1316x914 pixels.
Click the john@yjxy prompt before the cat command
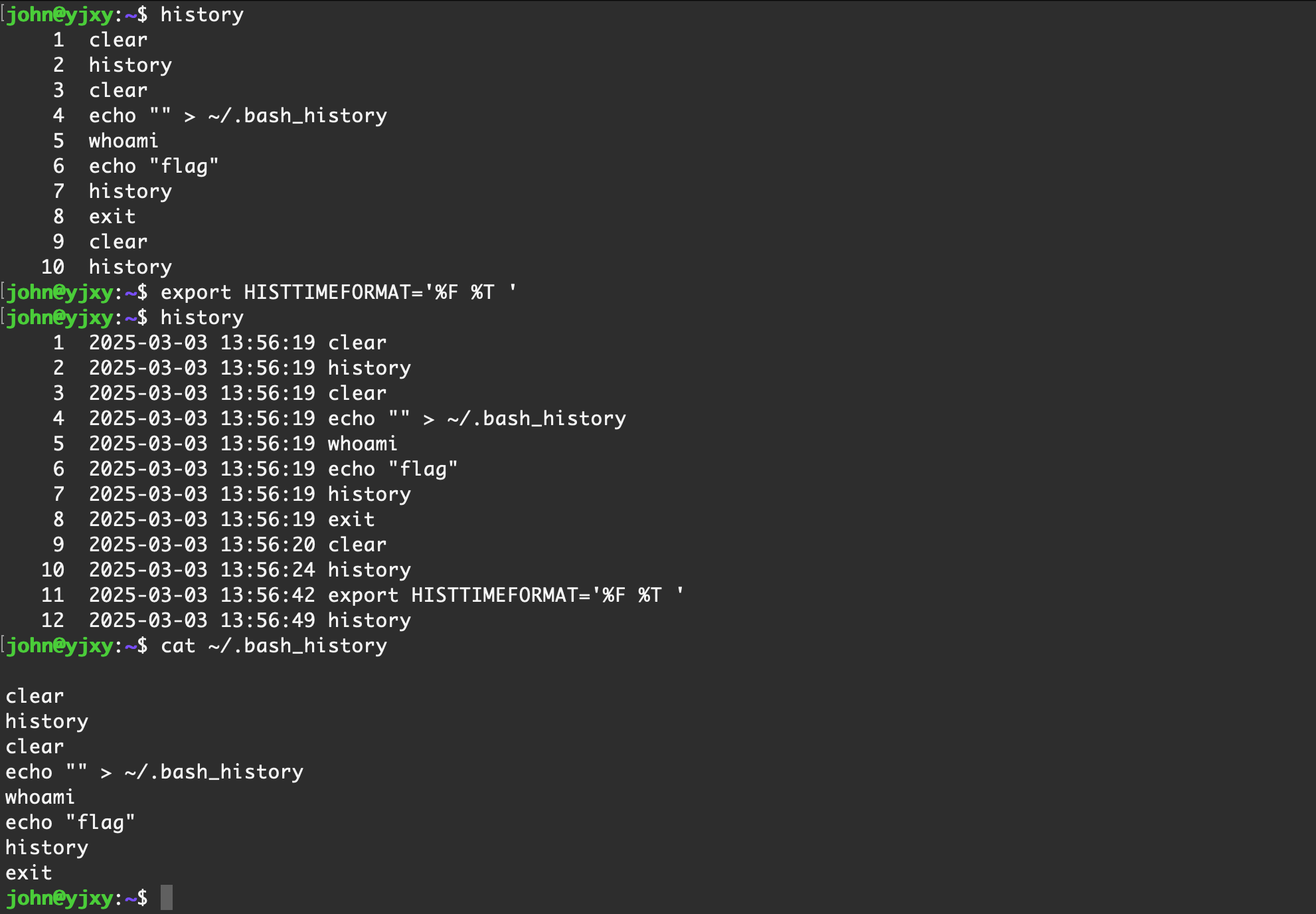[x=60, y=646]
